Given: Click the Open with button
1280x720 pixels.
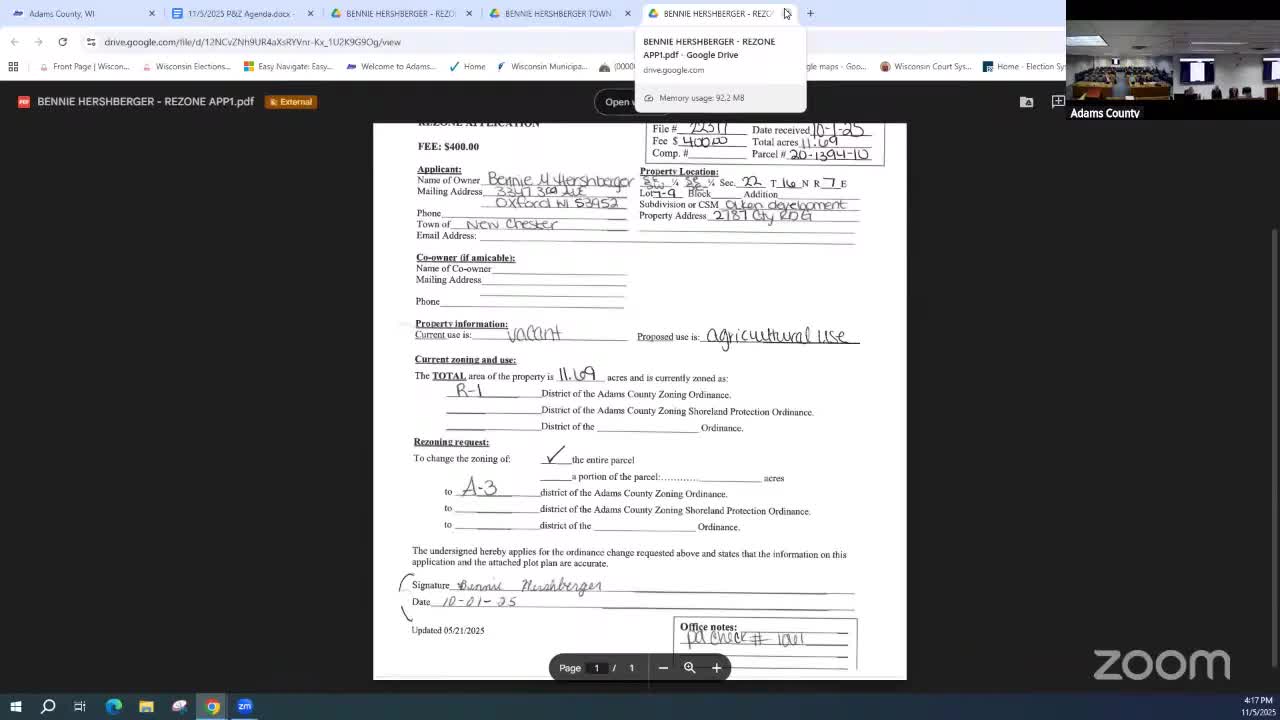Looking at the screenshot, I should [618, 102].
